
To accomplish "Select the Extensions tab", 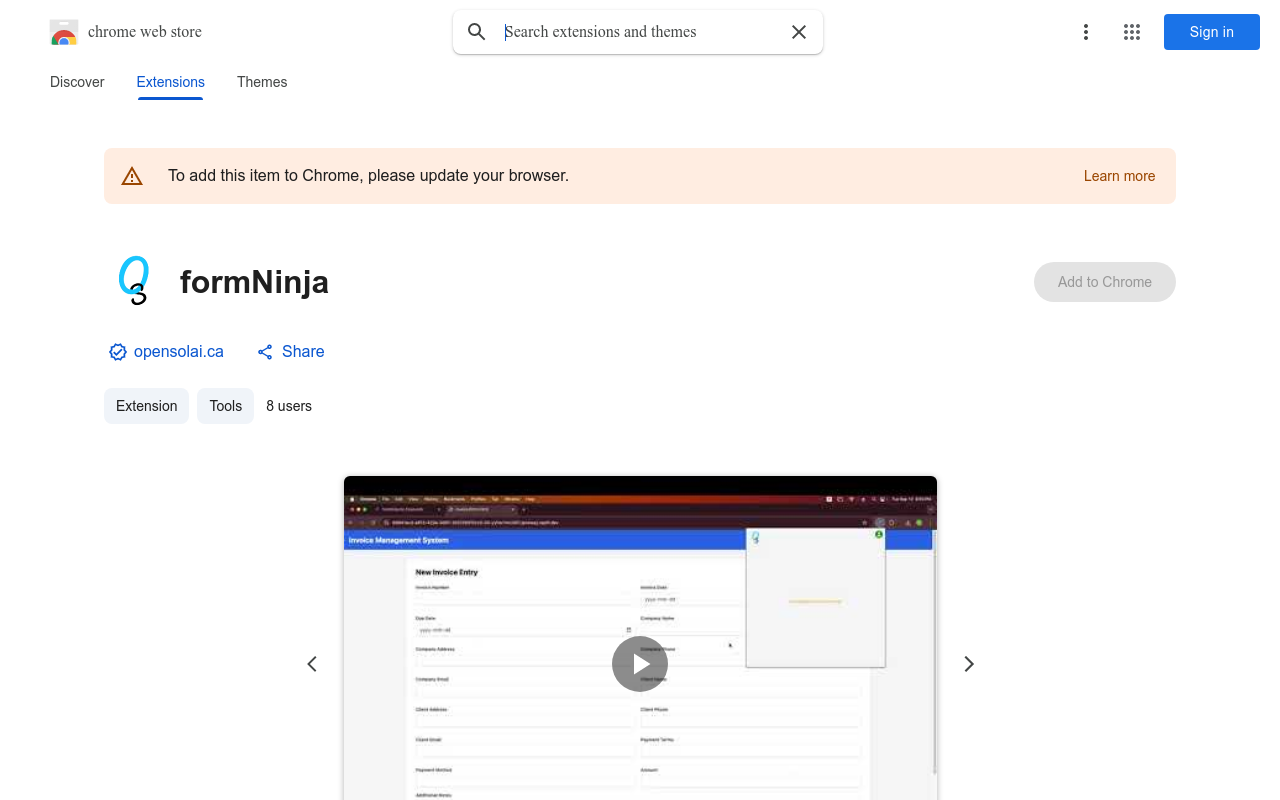I will (x=171, y=82).
